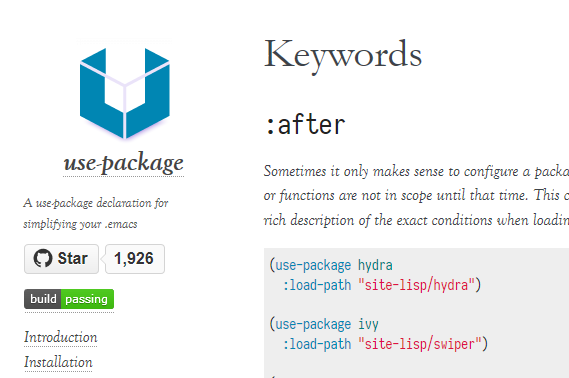Click the :after keyword heading
569x378 pixels.
coord(305,125)
